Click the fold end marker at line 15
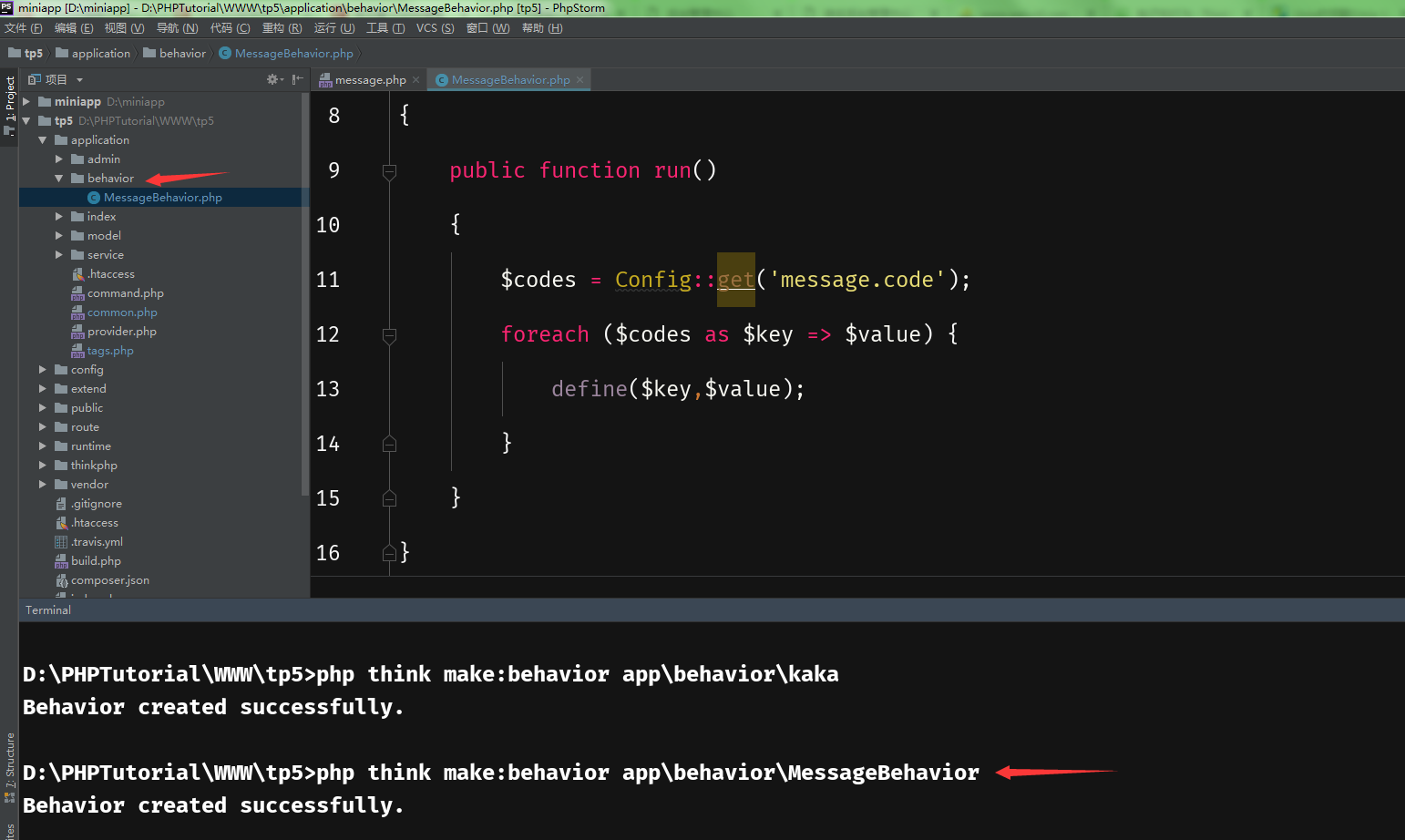 [389, 498]
